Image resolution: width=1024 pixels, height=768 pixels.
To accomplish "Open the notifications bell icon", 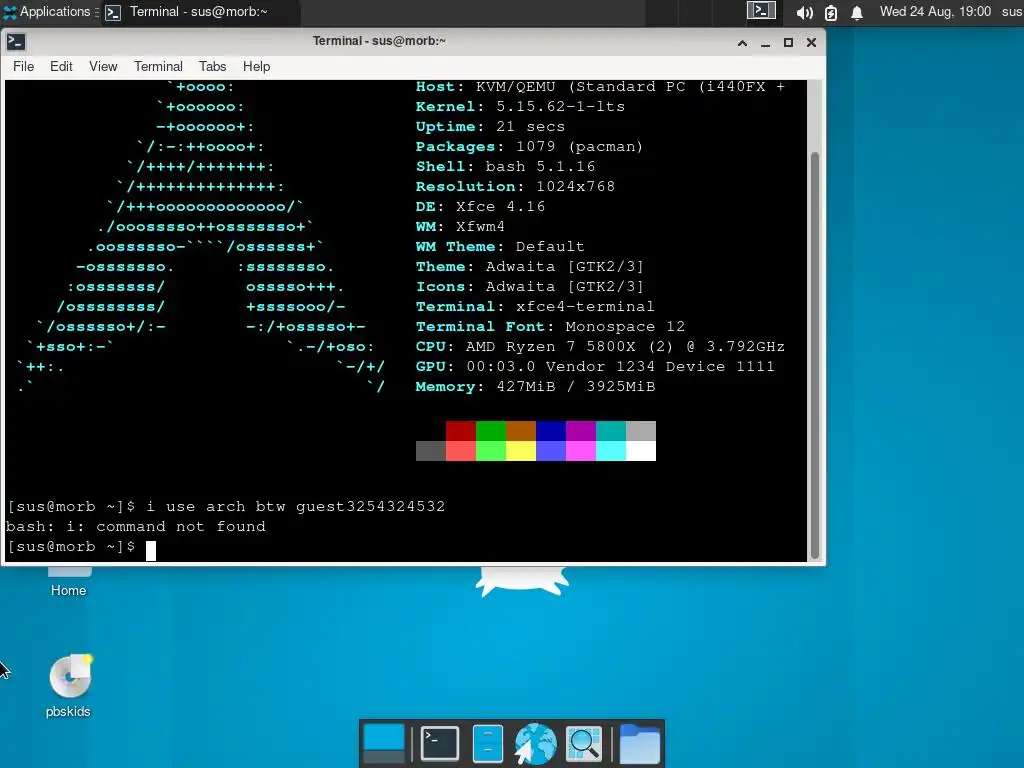I will click(857, 12).
